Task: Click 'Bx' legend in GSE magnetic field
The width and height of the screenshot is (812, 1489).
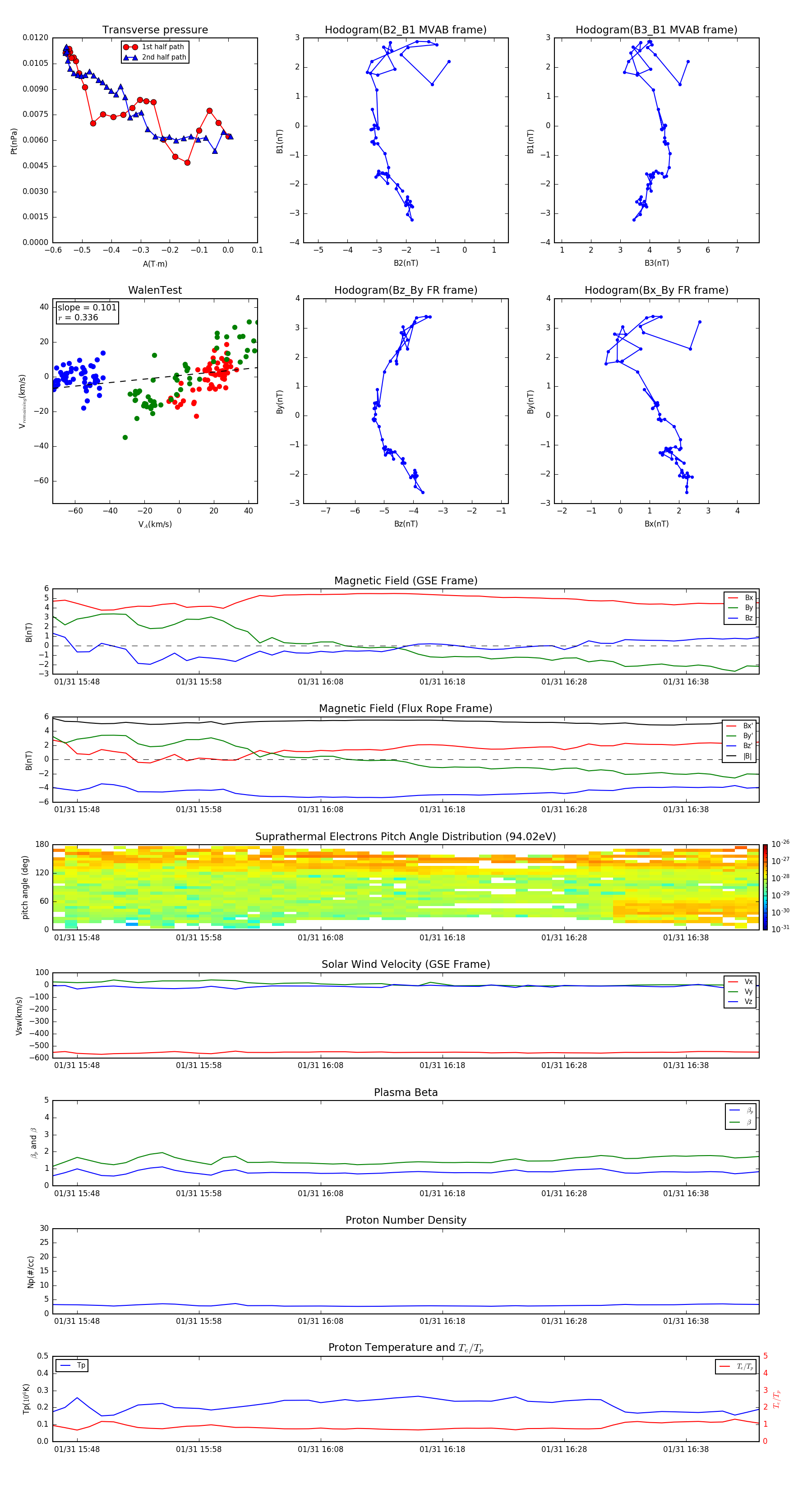Action: [x=741, y=598]
